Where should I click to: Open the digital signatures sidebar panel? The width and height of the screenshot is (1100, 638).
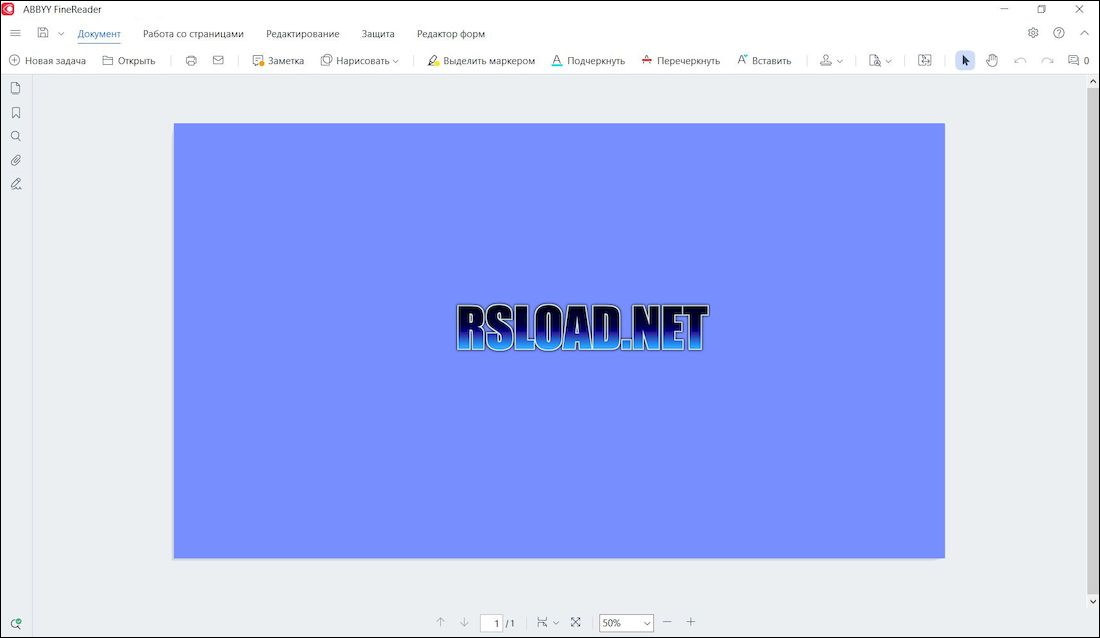coord(15,184)
